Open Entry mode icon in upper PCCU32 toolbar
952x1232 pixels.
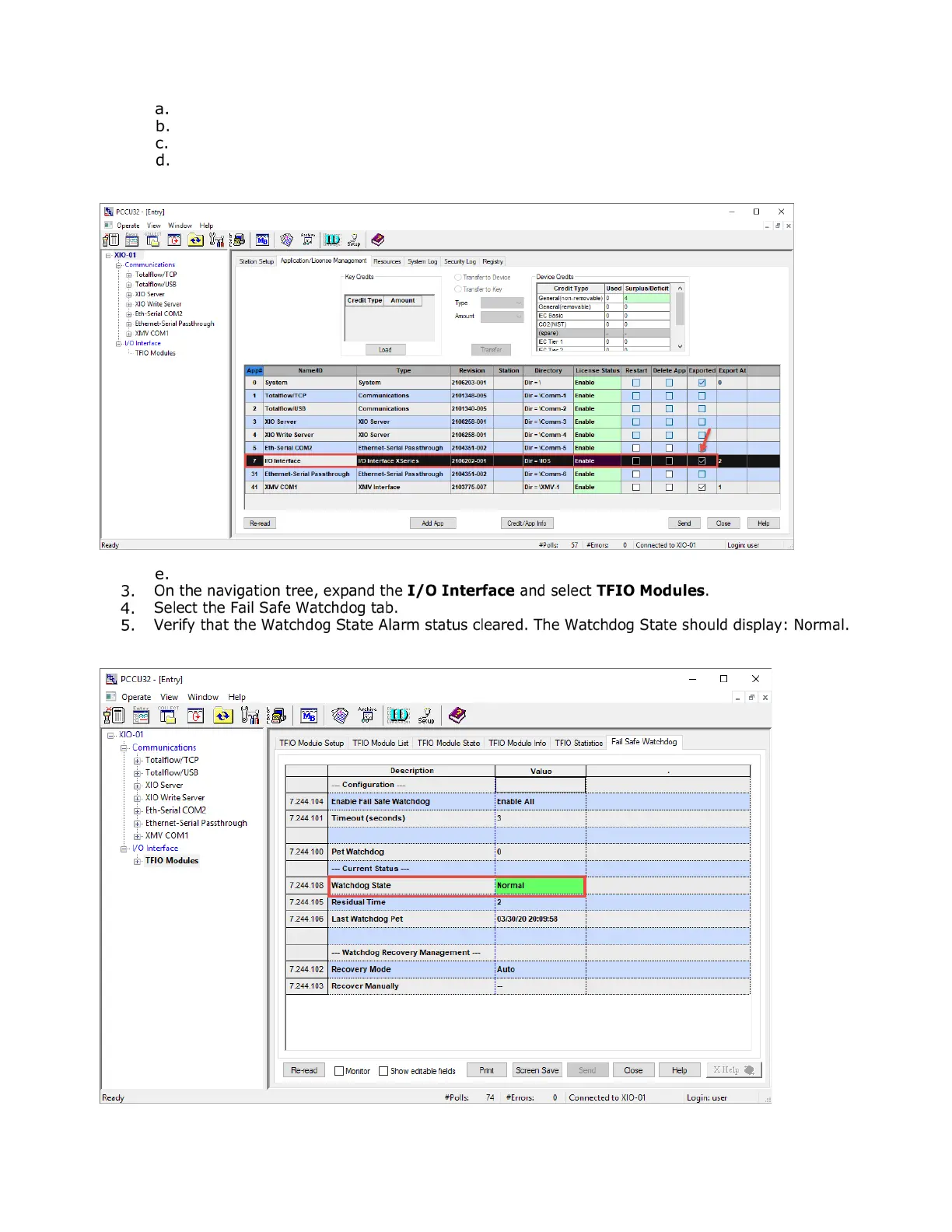point(132,240)
